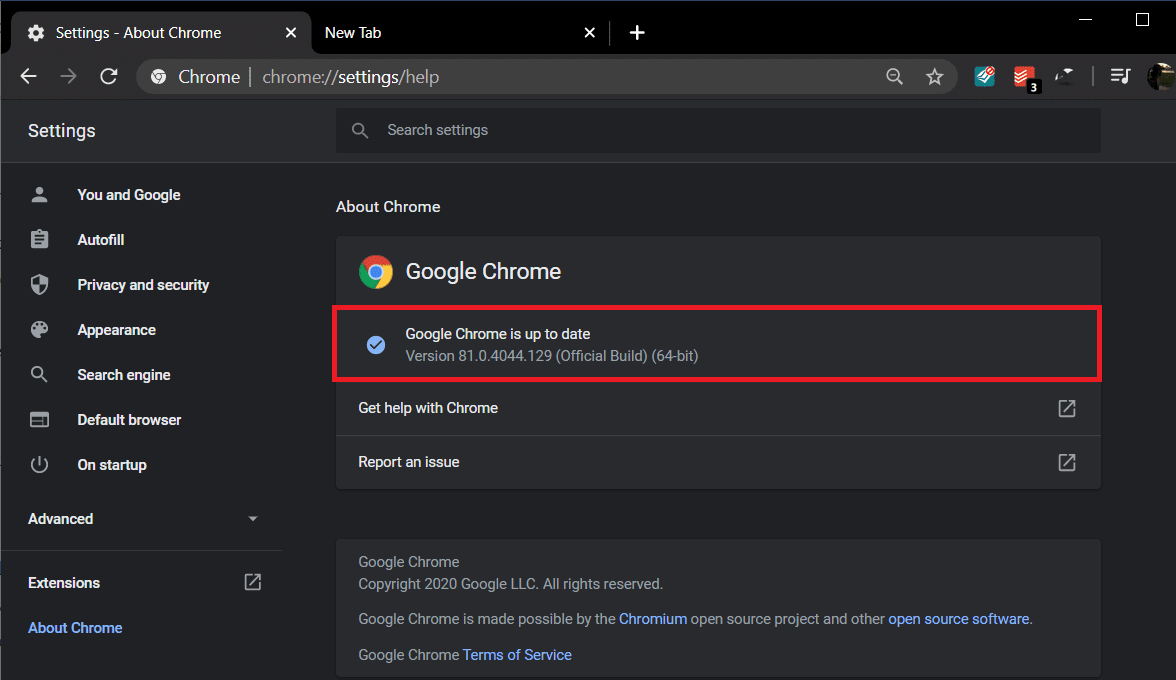Screen dimensions: 1176x680
Task: Click the Autofill icon in the sidebar
Action: pos(39,239)
